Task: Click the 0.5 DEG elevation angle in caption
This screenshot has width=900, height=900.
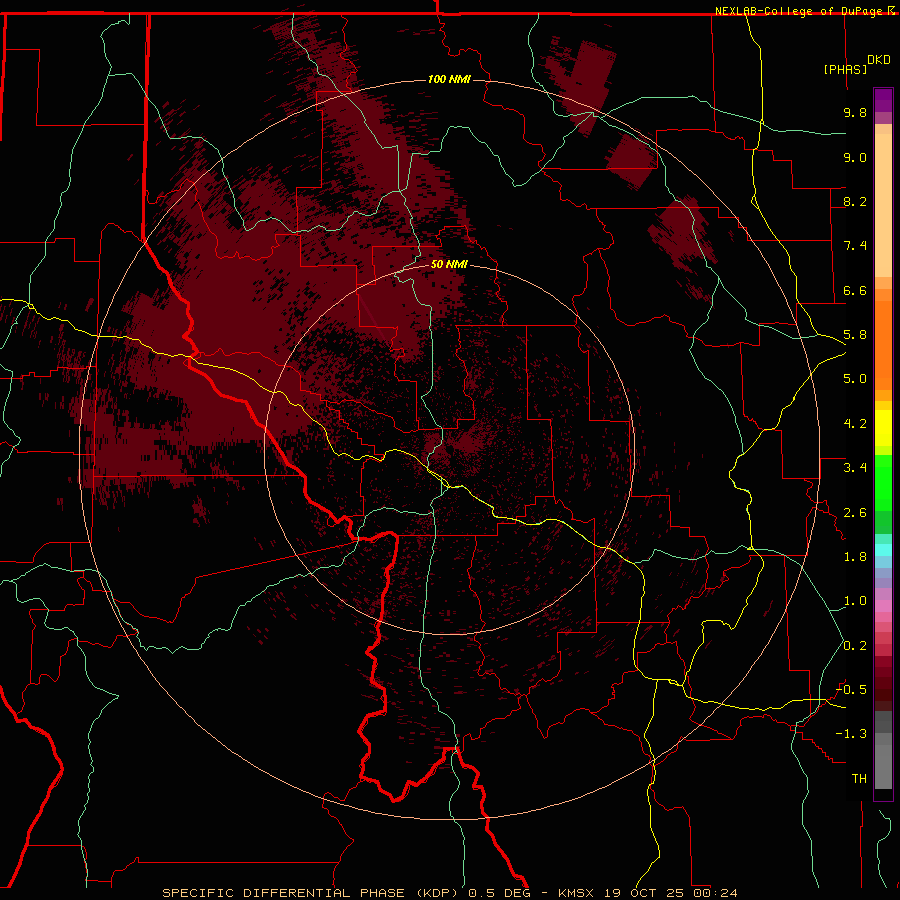Action: tap(498, 893)
